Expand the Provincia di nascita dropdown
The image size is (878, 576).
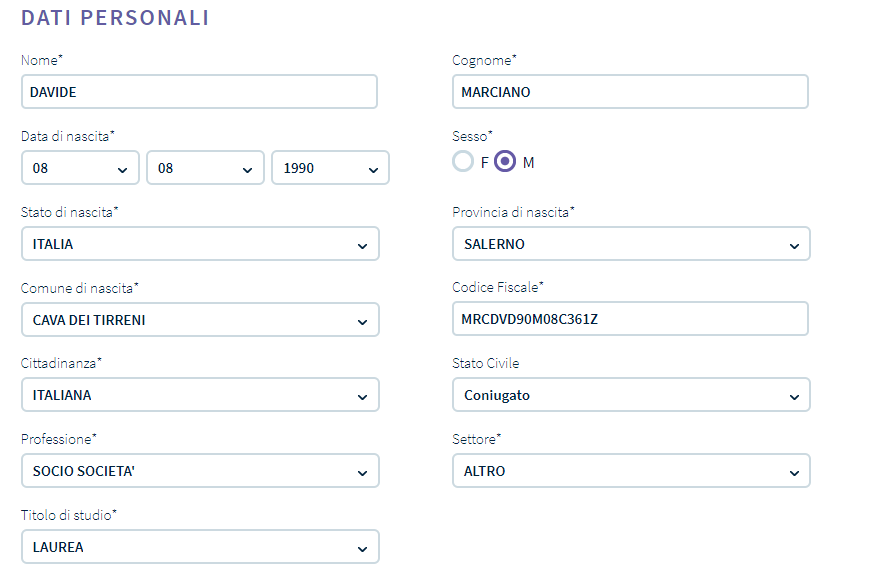pos(631,244)
